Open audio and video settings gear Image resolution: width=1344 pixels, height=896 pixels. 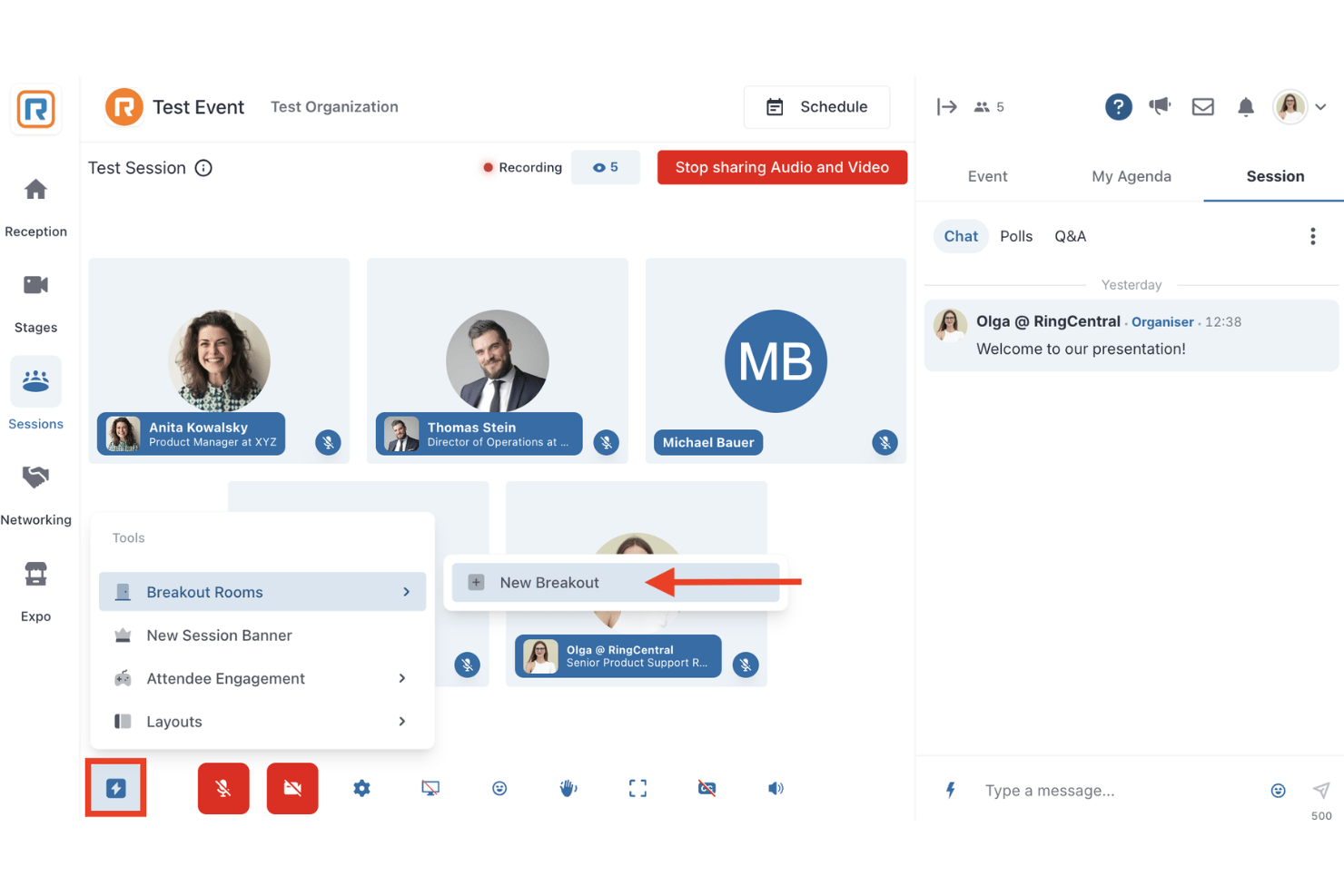click(x=361, y=788)
